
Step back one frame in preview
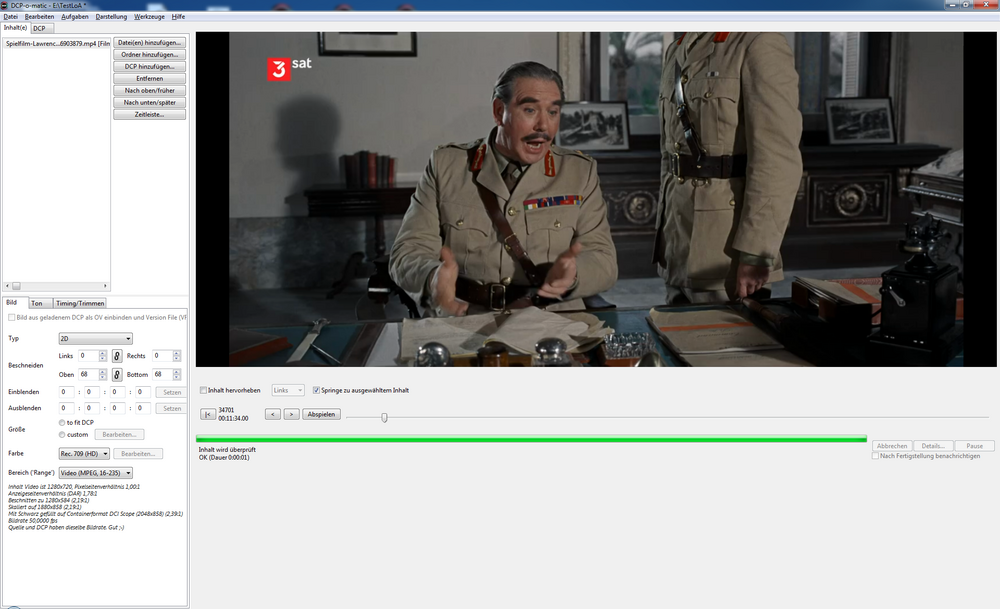pos(272,414)
